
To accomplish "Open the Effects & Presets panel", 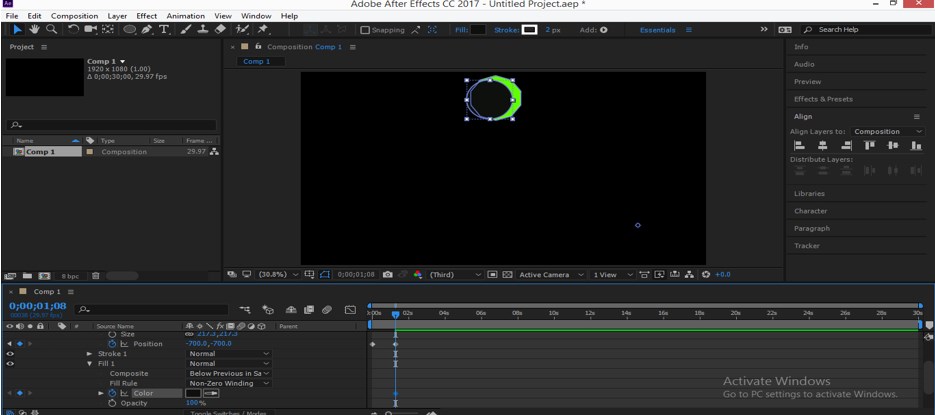I will [823, 99].
